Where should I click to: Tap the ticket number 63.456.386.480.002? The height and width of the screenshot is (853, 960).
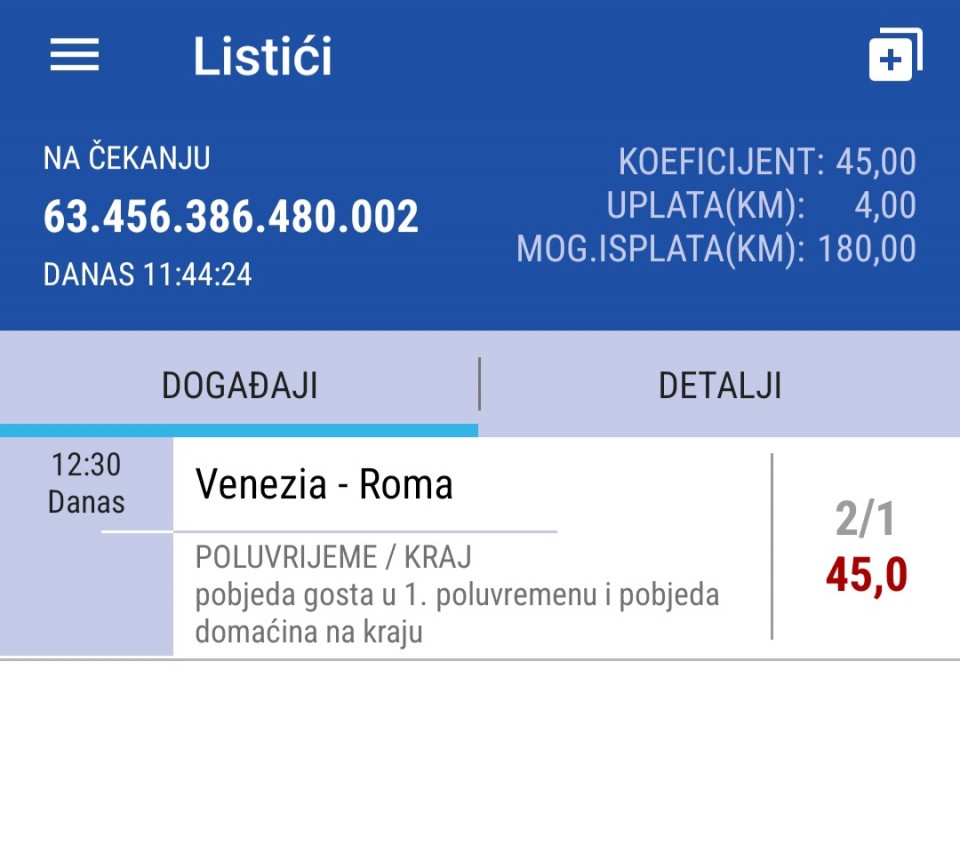[231, 216]
